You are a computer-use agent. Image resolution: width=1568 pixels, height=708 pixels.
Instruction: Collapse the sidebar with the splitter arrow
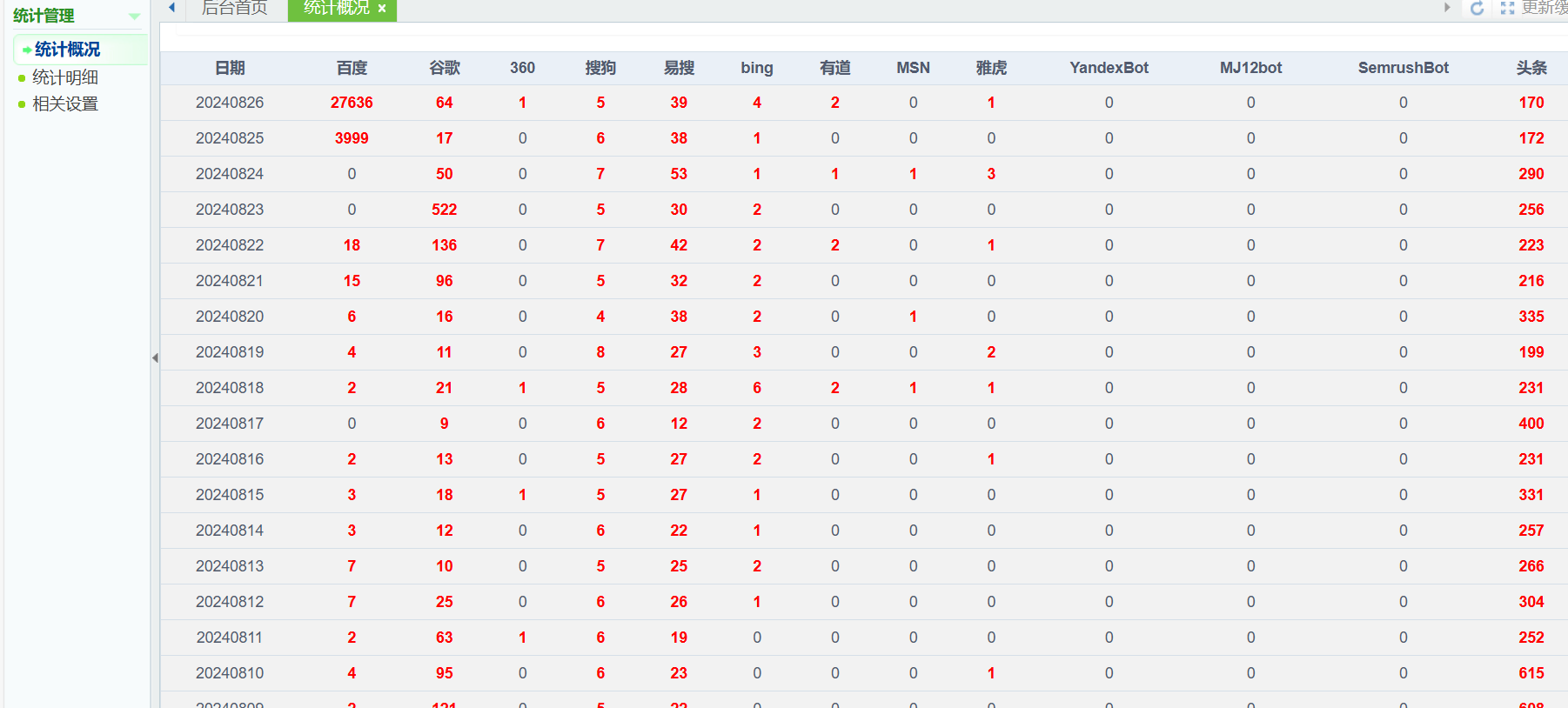[155, 357]
